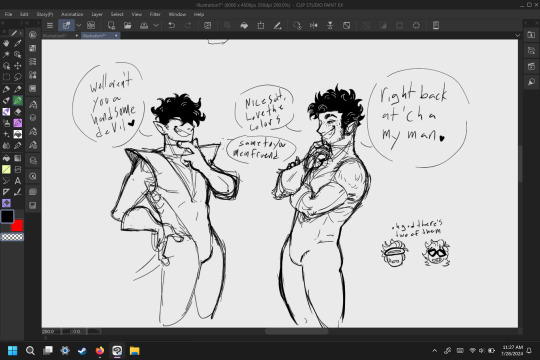Open the Layer menu
Screen dimensions: 540x360
point(97,14)
